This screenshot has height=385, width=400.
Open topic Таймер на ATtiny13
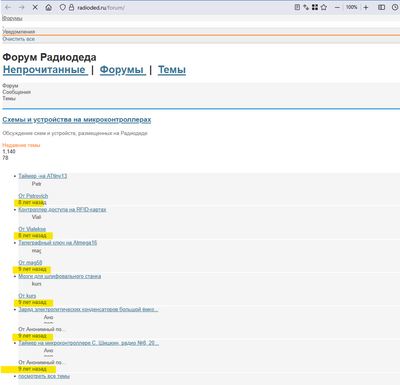[x=43, y=176]
